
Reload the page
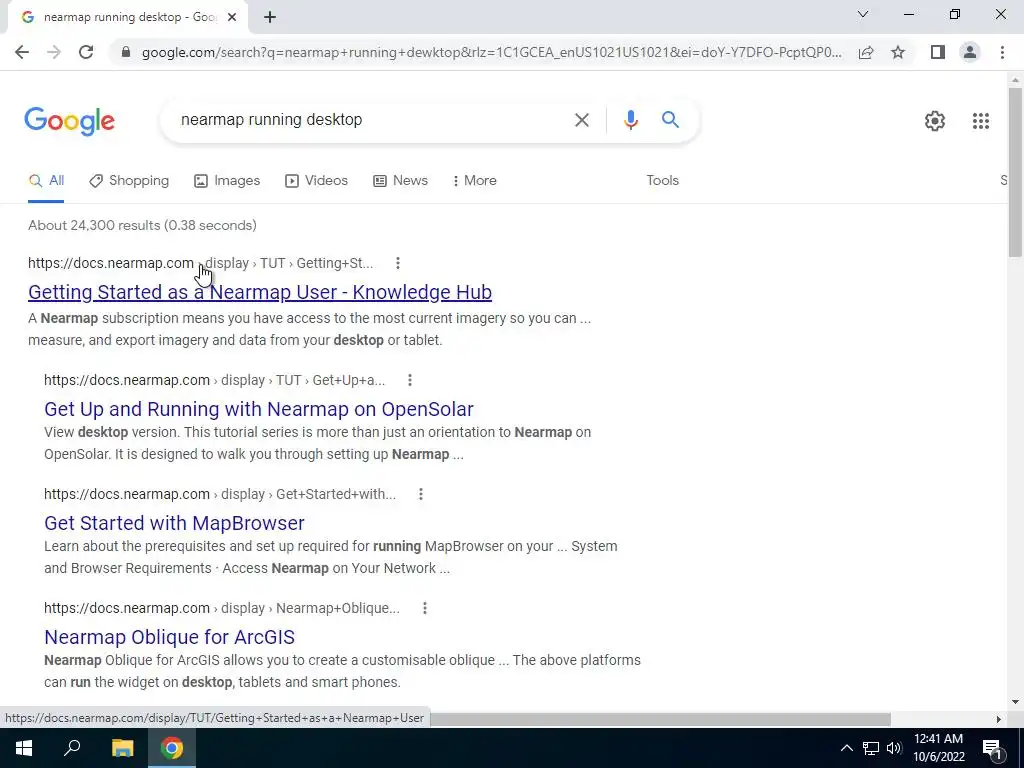(x=86, y=52)
